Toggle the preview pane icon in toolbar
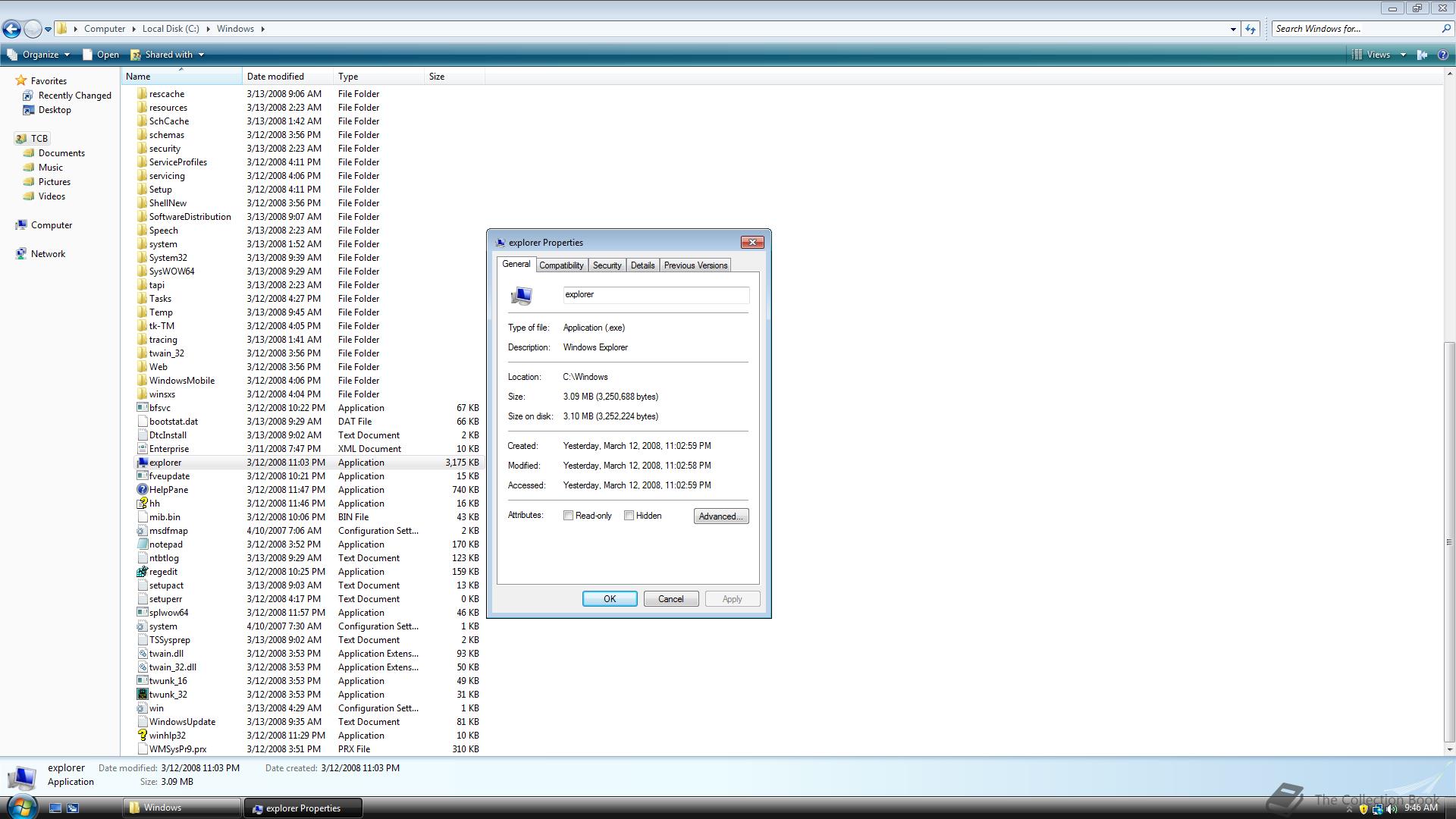 1423,55
